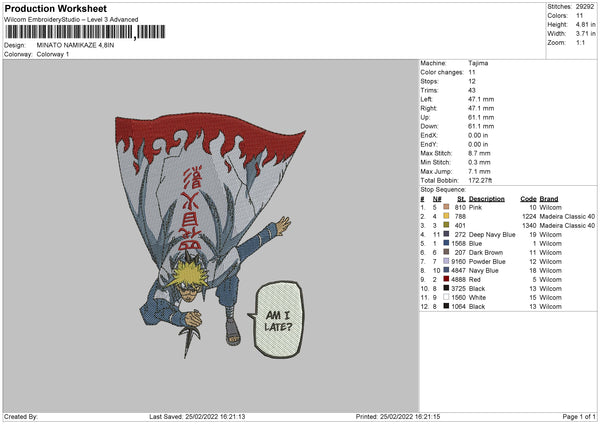Screen dimensions: 600x424
Task: Click the Stops value 12
Action: (x=472, y=81)
